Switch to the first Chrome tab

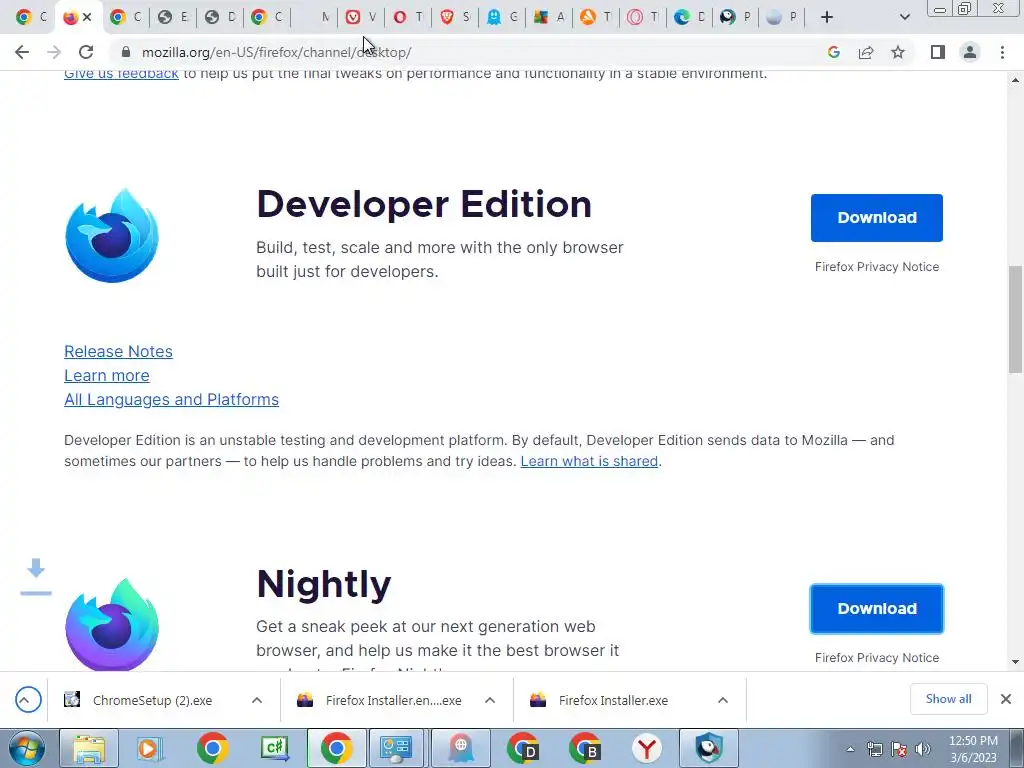coord(31,17)
